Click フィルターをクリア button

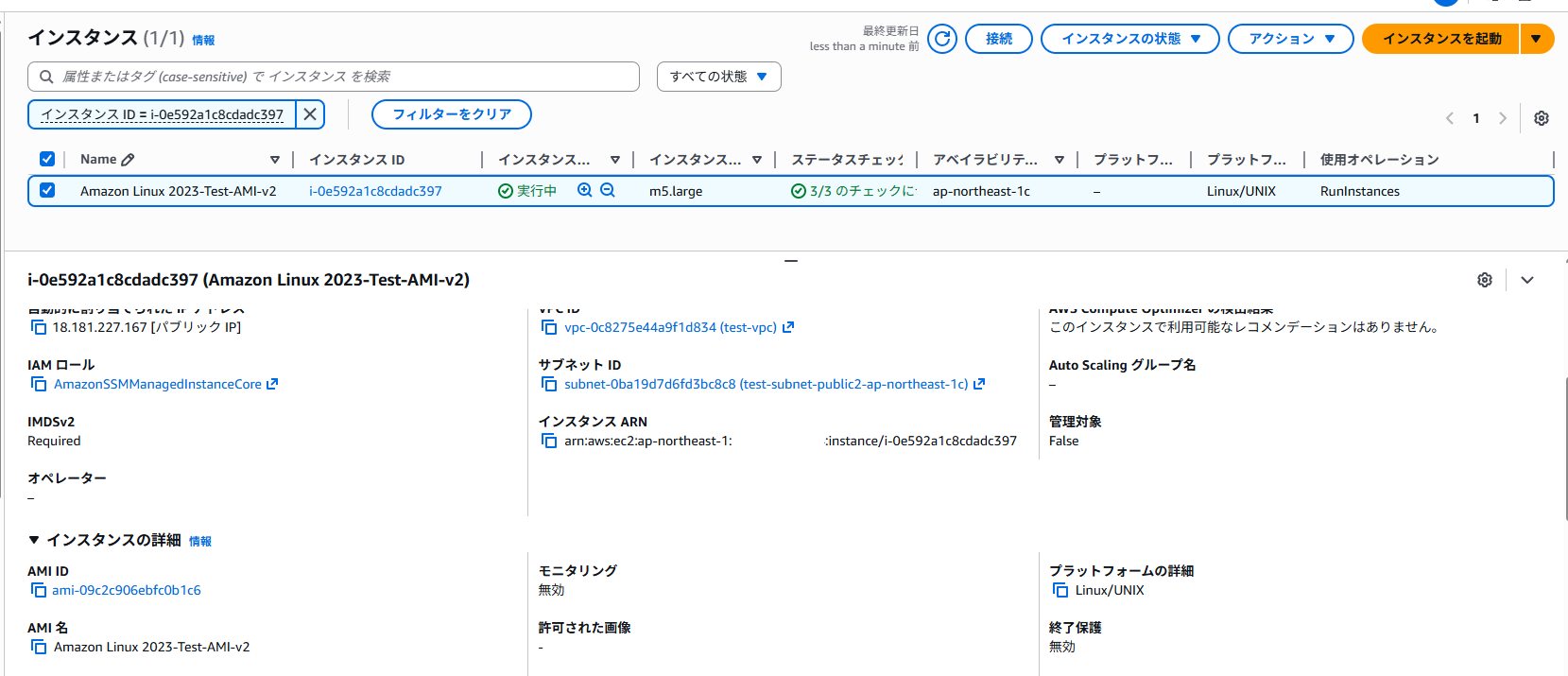pyautogui.click(x=451, y=114)
